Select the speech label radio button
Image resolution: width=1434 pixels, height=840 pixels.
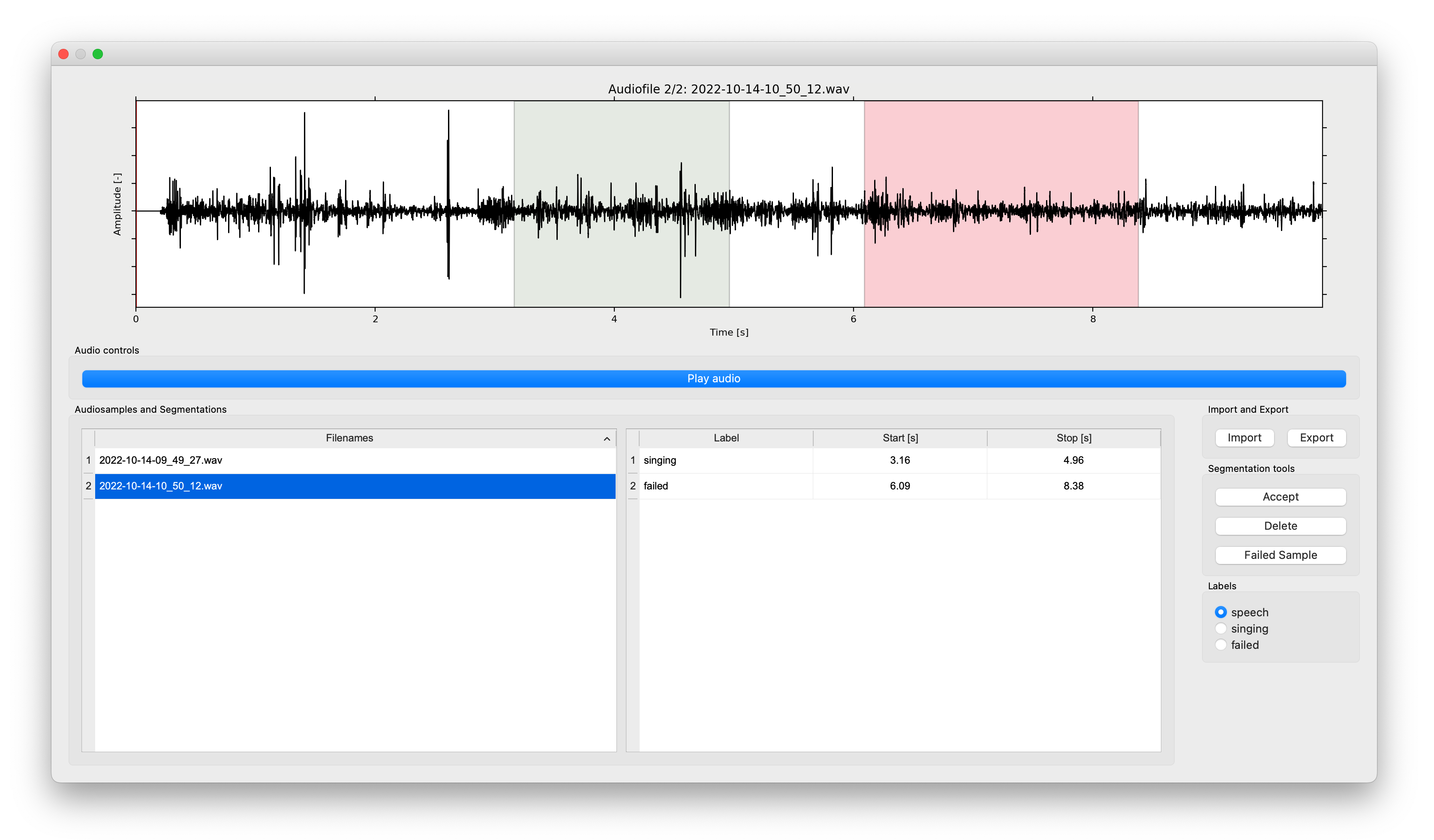click(x=1221, y=612)
